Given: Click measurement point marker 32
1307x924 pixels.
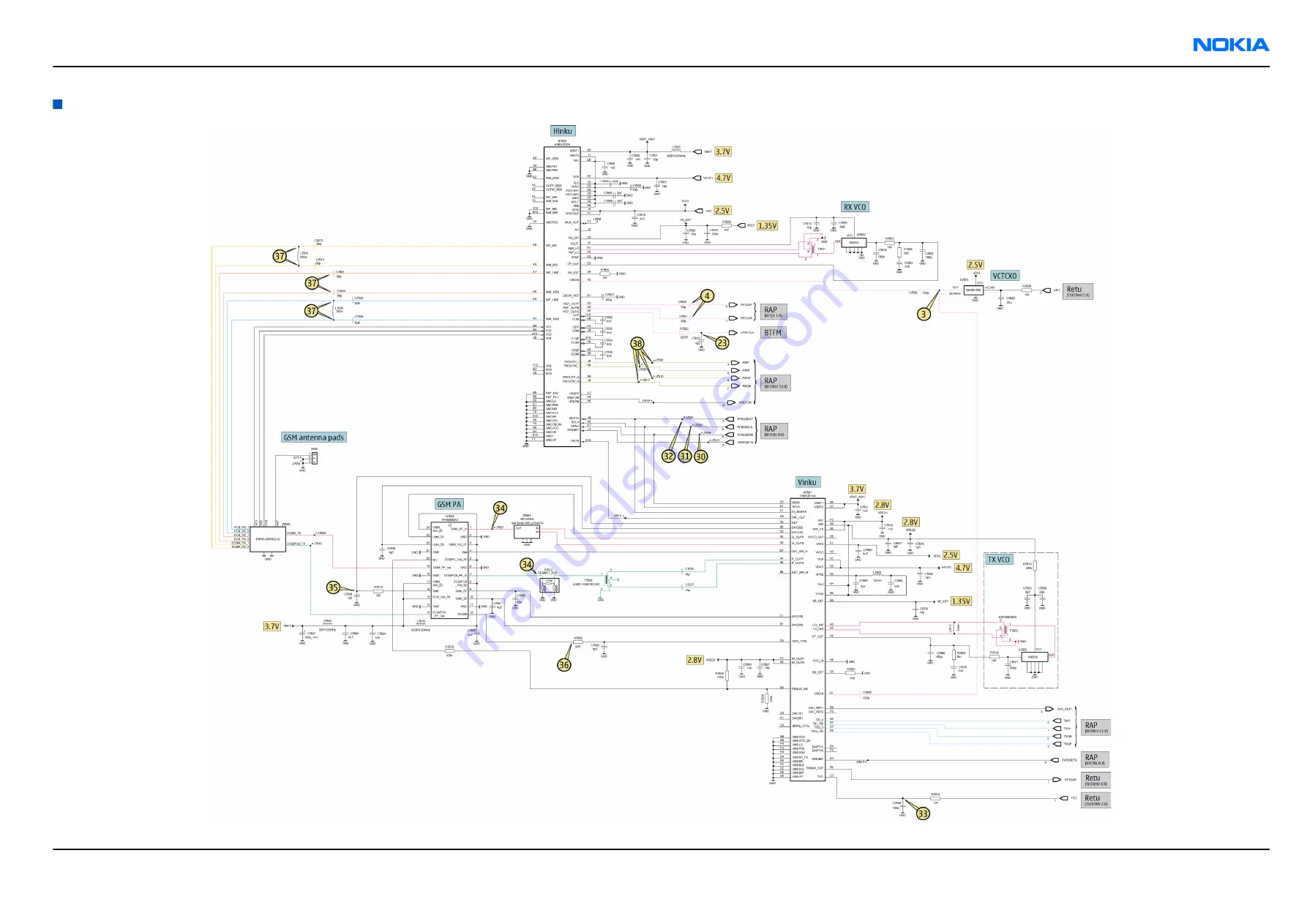Looking at the screenshot, I should (668, 456).
